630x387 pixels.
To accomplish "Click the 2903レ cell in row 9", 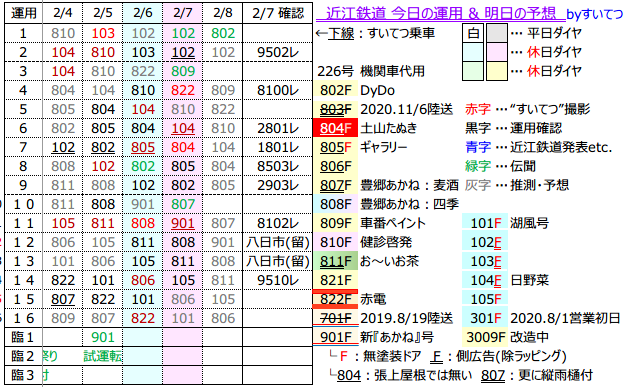I will pyautogui.click(x=278, y=185).
